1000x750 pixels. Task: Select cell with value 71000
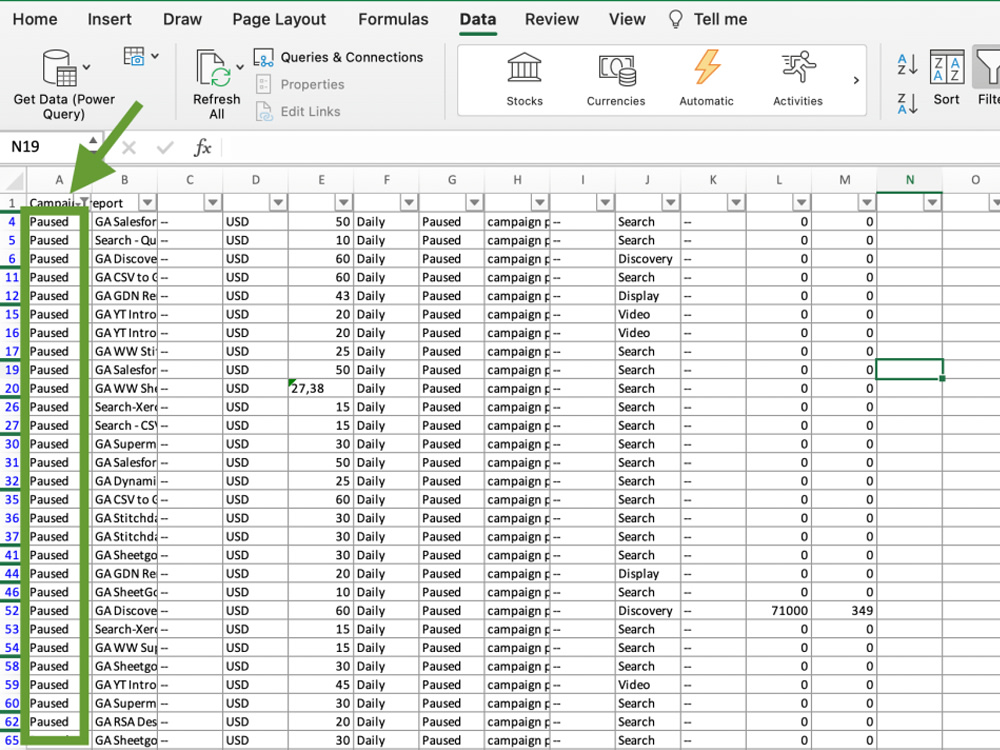click(779, 610)
